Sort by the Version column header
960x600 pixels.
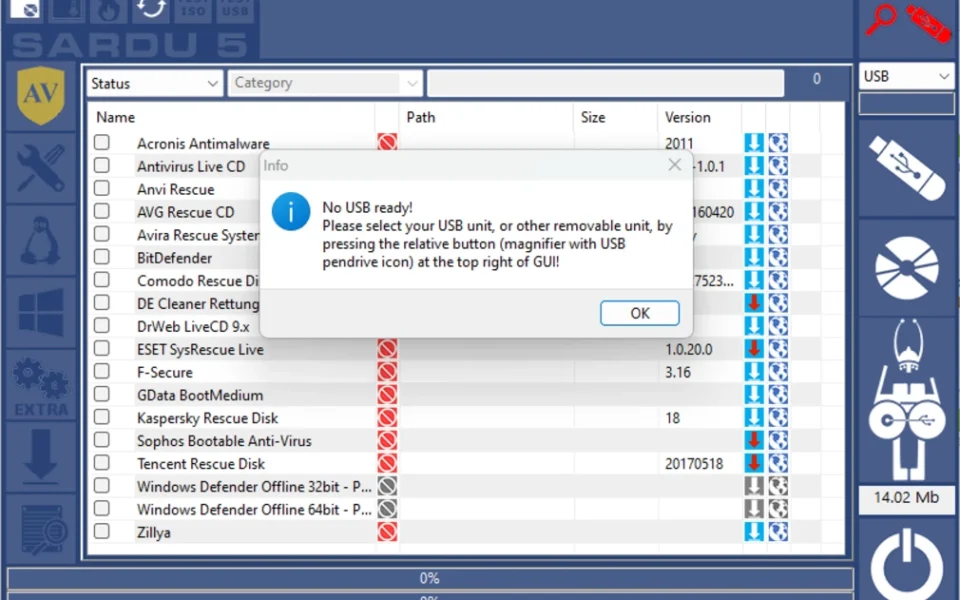coord(688,117)
